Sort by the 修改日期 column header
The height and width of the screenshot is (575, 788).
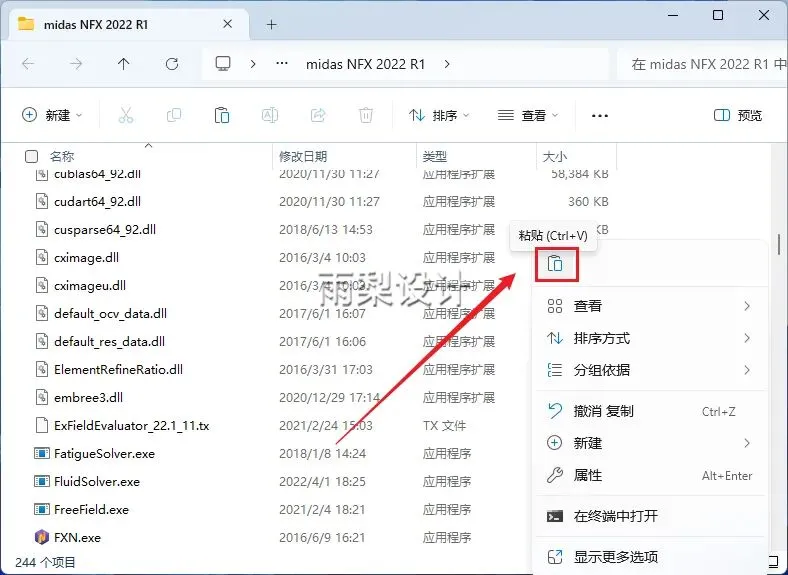(x=303, y=156)
